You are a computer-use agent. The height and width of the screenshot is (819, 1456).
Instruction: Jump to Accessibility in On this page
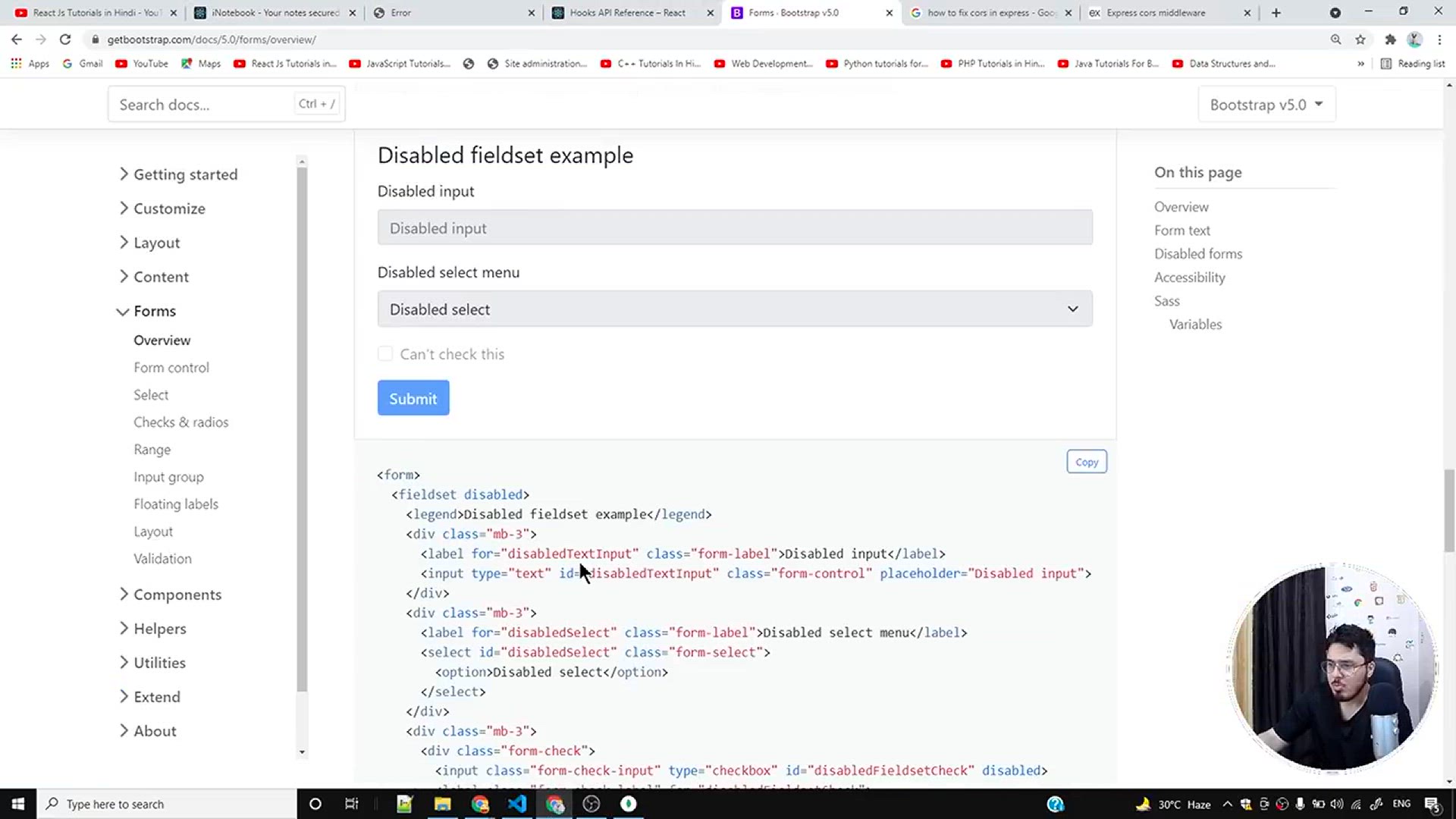coord(1190,278)
